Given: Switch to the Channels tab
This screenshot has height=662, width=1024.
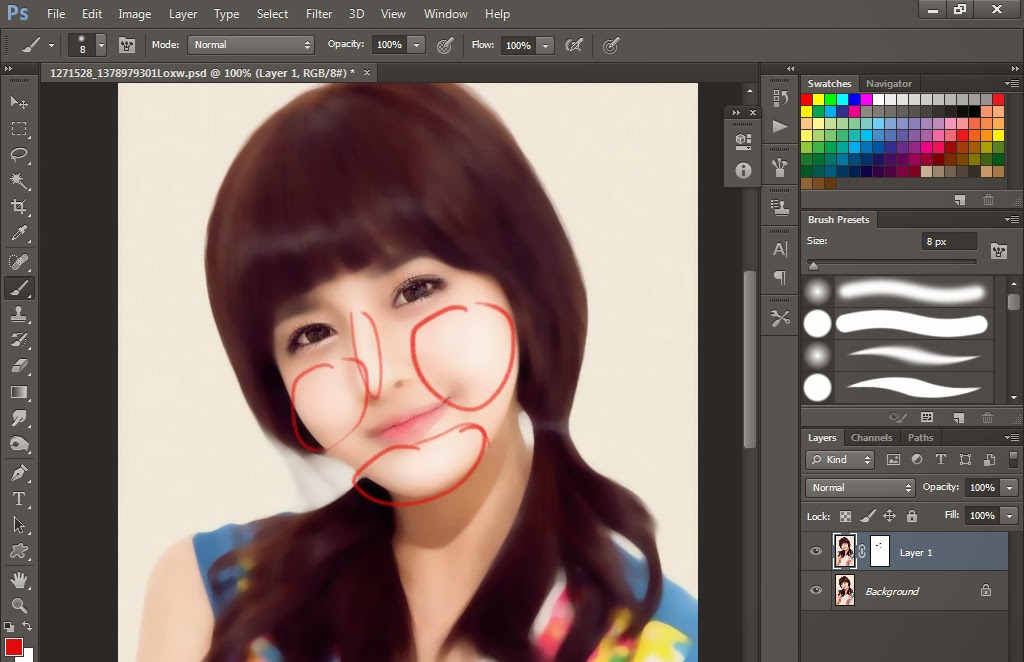Looking at the screenshot, I should (x=871, y=437).
